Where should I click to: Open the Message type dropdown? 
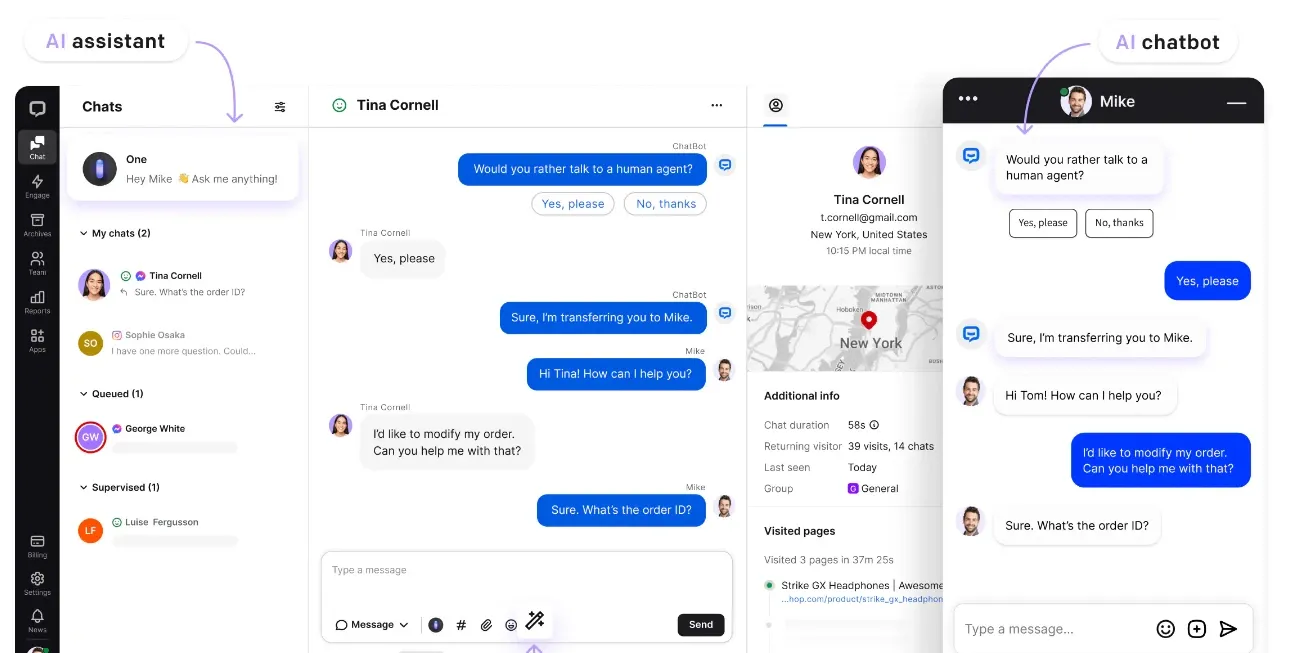click(372, 625)
